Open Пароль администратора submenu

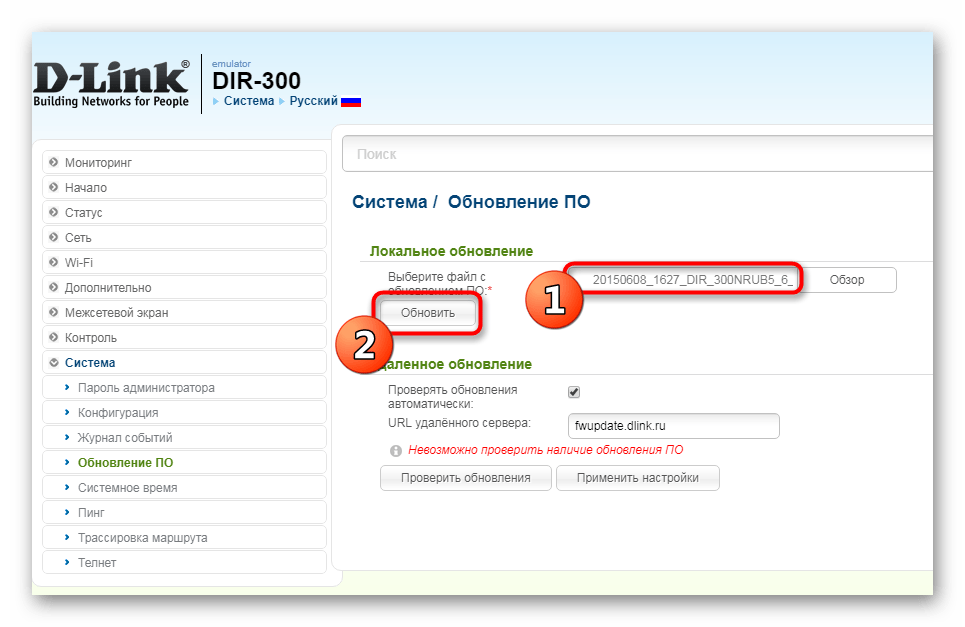coord(184,388)
